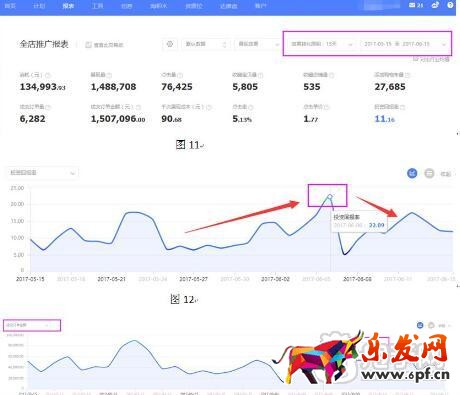Image resolution: width=460 pixels, height=395 pixels.
Task: Expand the metric dropdown above the upper chart
Action: (42, 173)
